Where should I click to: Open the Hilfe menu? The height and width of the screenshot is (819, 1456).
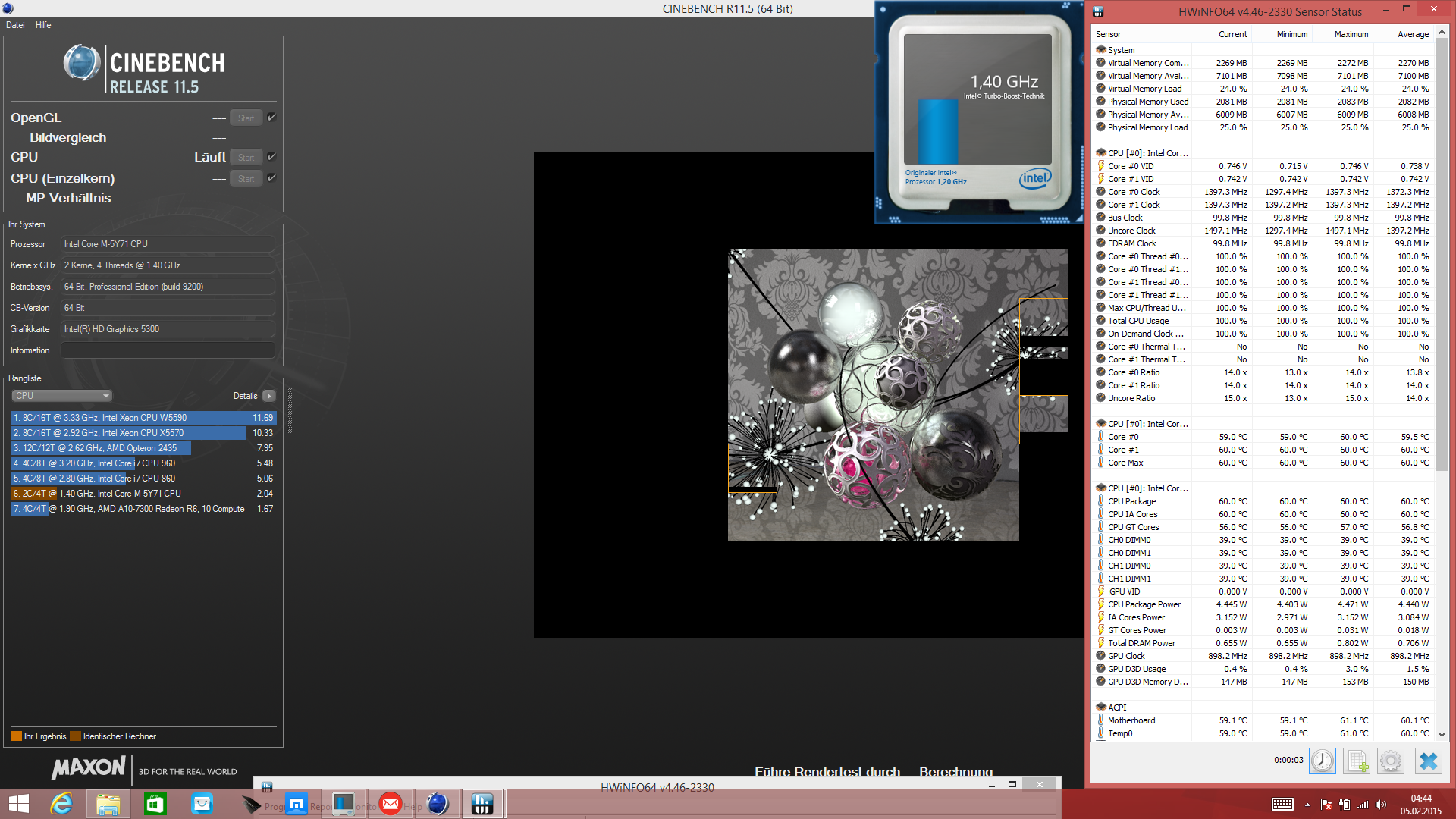click(x=43, y=25)
